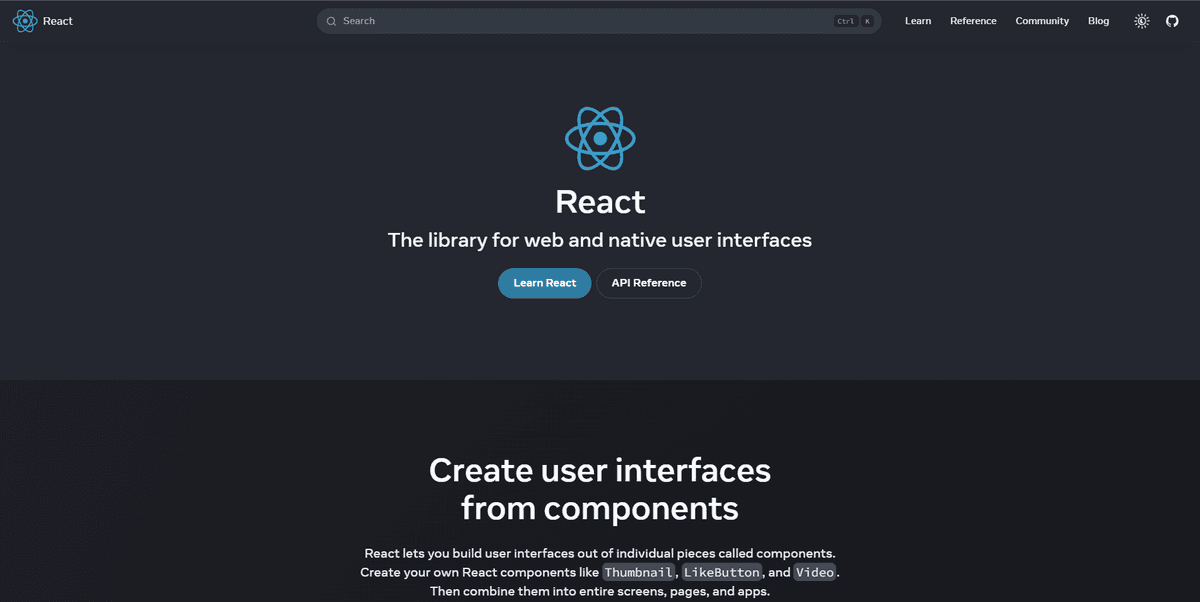Toggle light/dark theme sun icon
The image size is (1200, 602).
(1142, 21)
